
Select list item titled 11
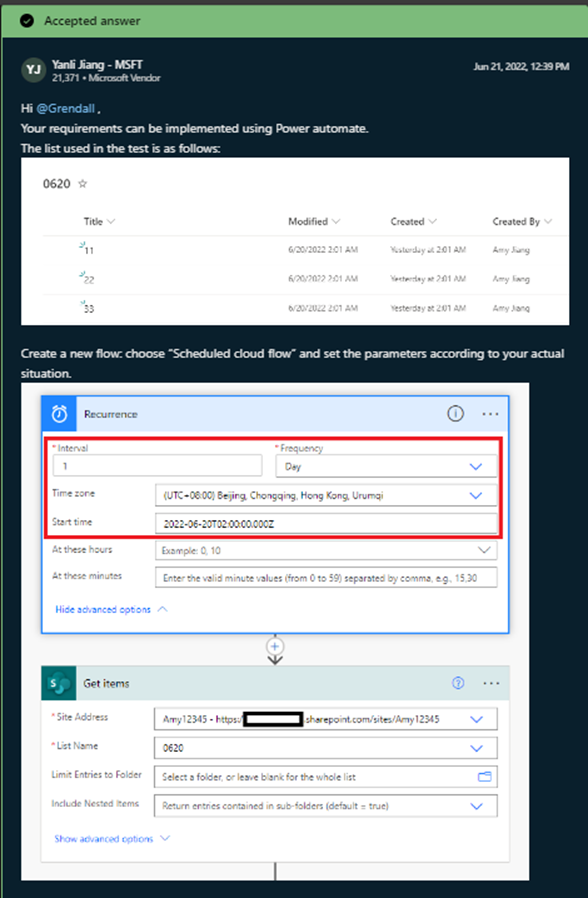pos(89,250)
